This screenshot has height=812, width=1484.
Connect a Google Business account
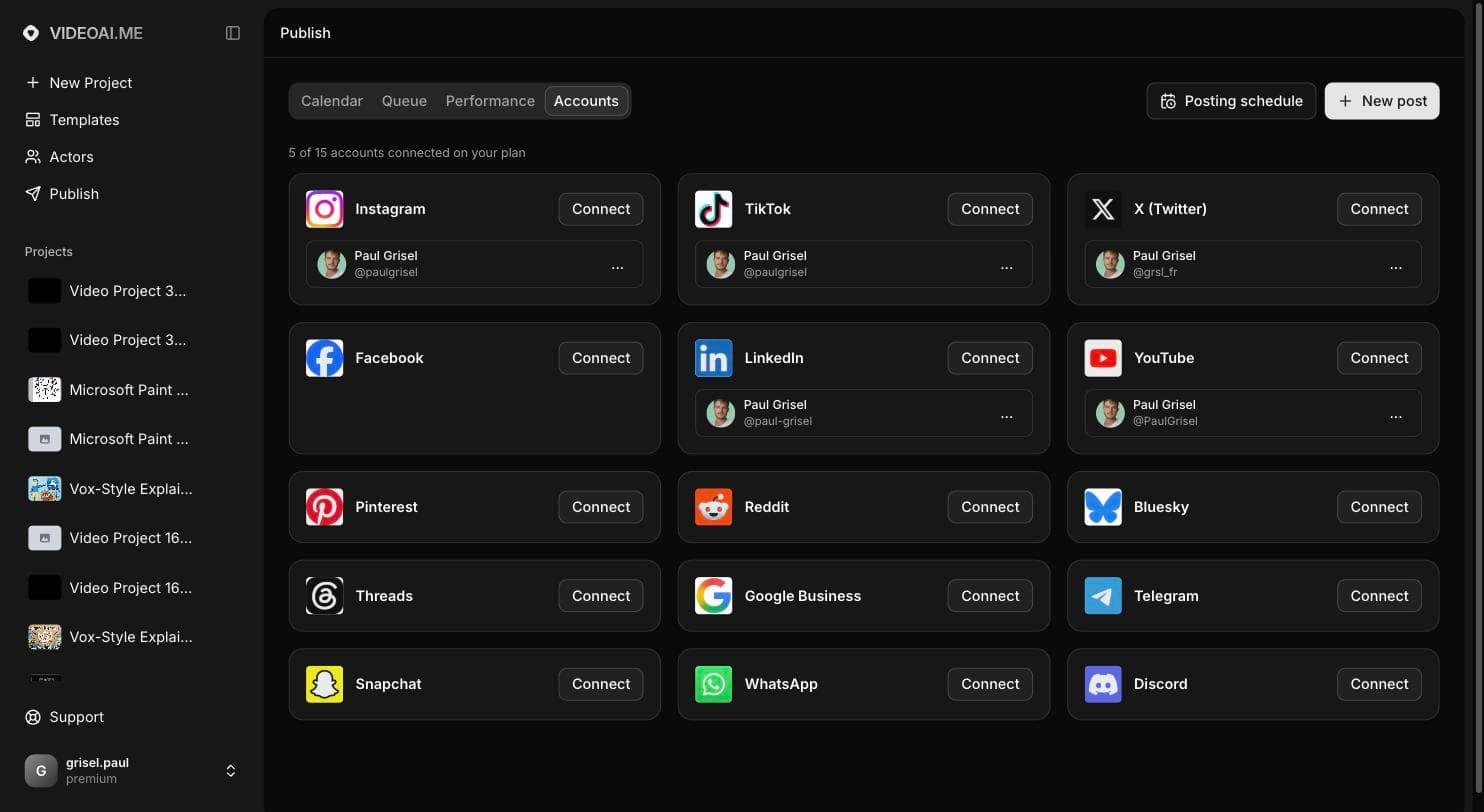tap(990, 596)
